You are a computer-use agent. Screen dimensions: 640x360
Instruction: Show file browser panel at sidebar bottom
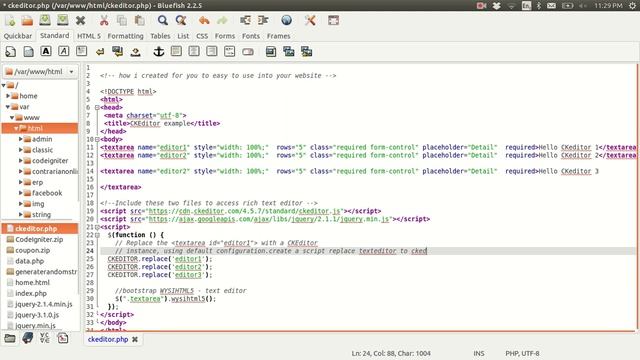10,338
